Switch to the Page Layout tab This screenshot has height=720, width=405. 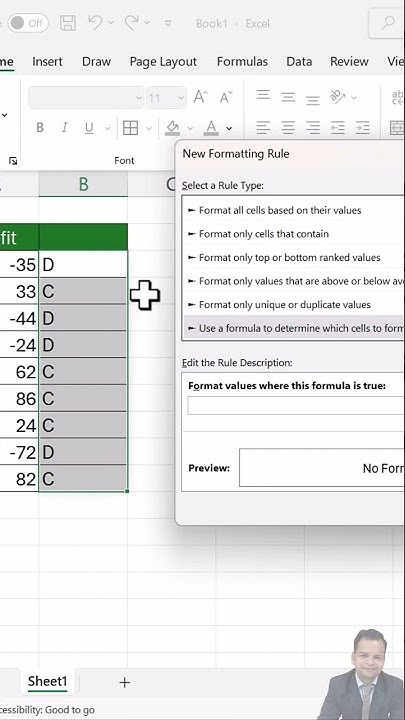[163, 62]
